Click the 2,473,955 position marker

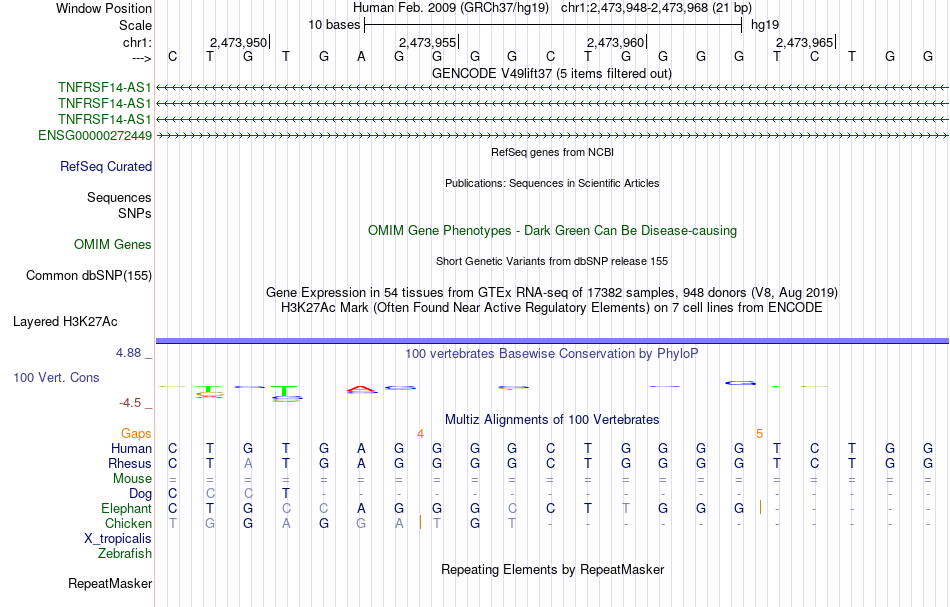tap(427, 42)
